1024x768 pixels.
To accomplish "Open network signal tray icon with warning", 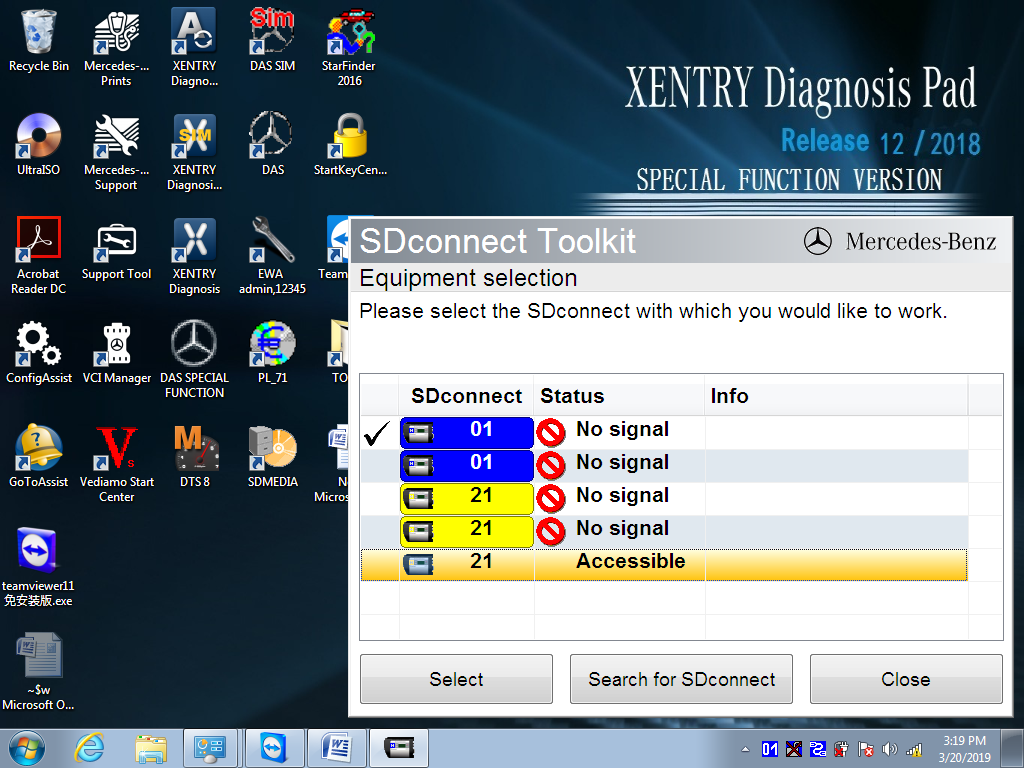I will pyautogui.click(x=914, y=749).
